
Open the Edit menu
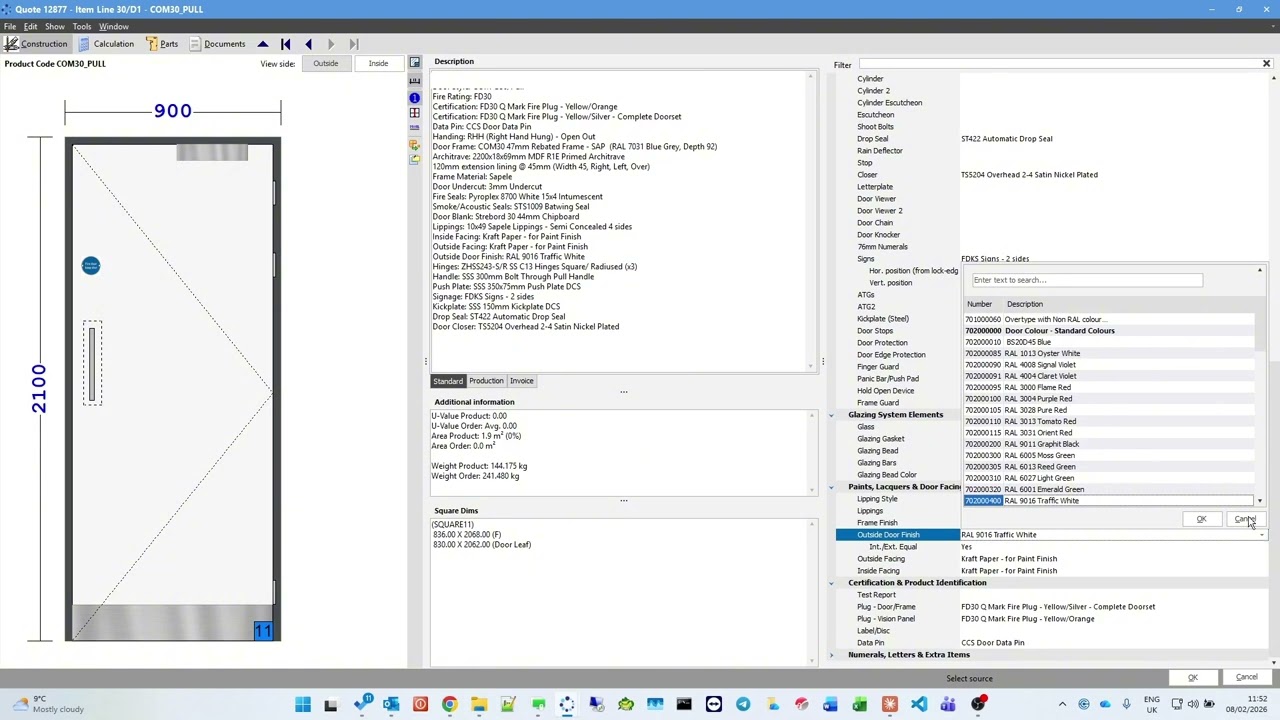31,26
